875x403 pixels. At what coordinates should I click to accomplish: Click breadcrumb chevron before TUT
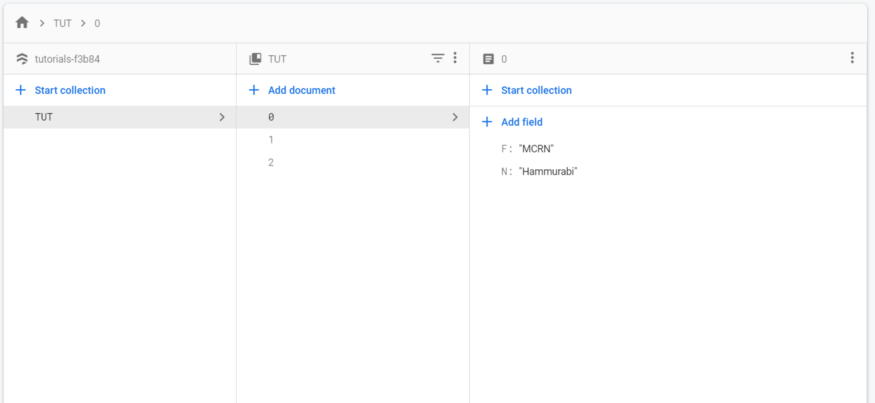42,23
